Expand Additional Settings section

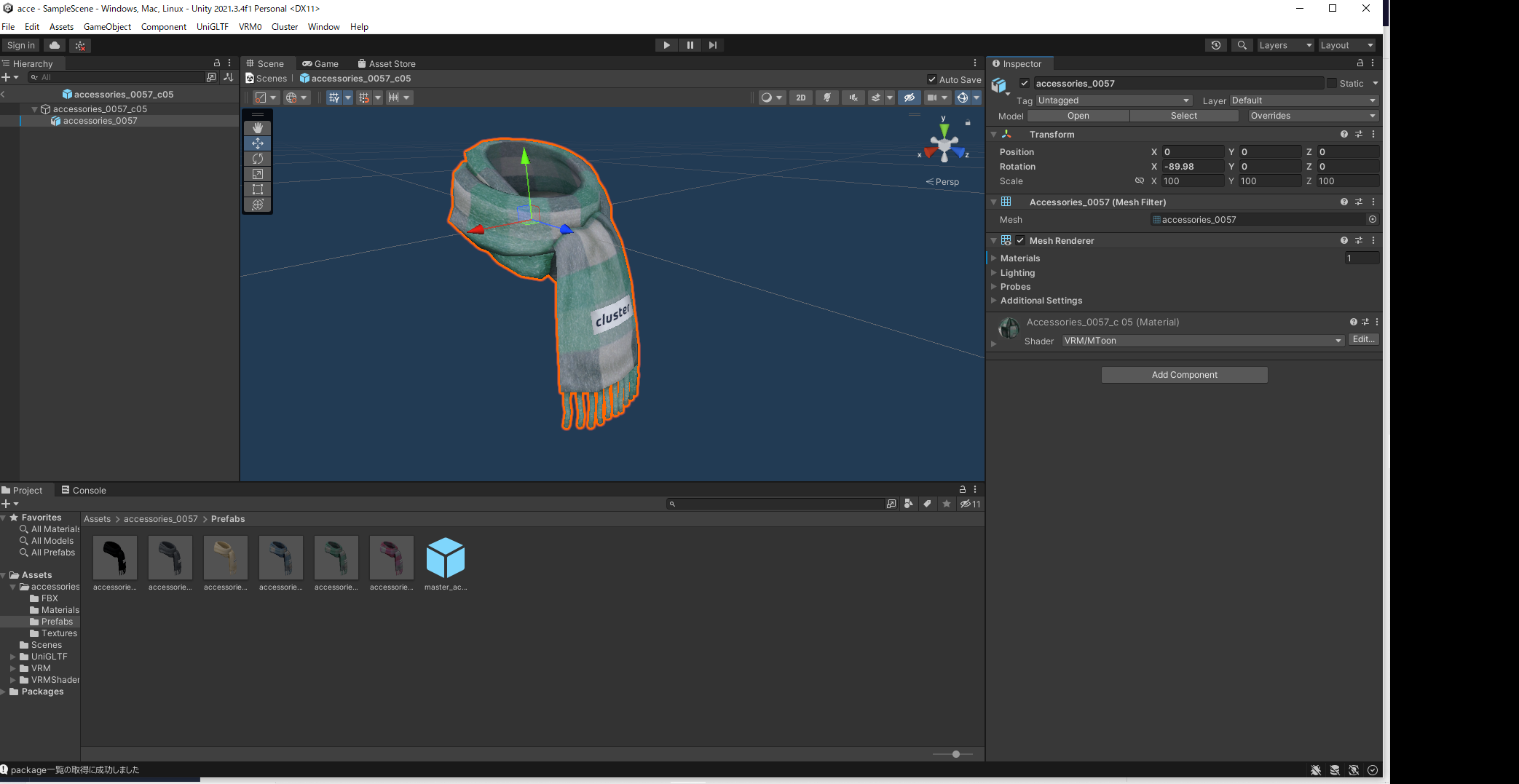993,301
